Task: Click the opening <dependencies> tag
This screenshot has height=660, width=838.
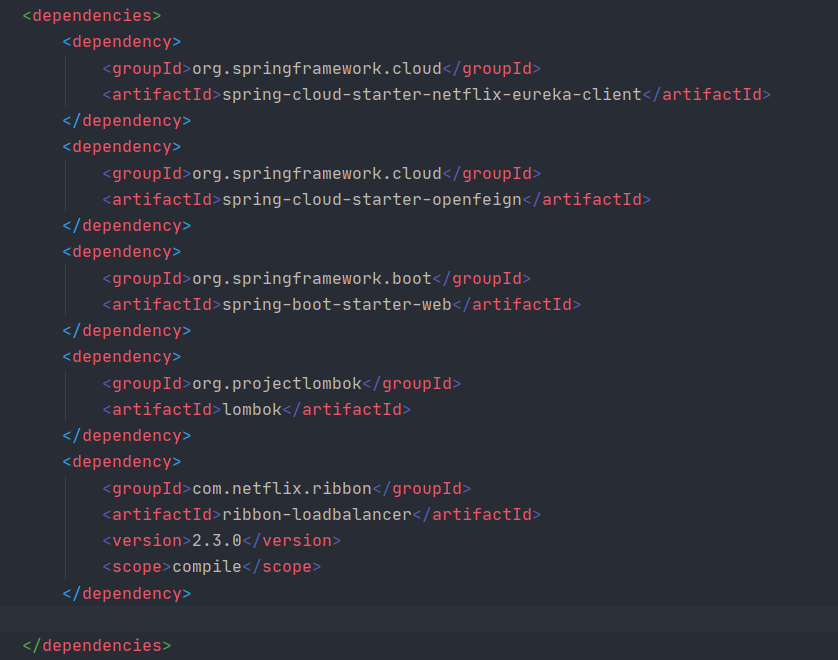Action: [91, 15]
